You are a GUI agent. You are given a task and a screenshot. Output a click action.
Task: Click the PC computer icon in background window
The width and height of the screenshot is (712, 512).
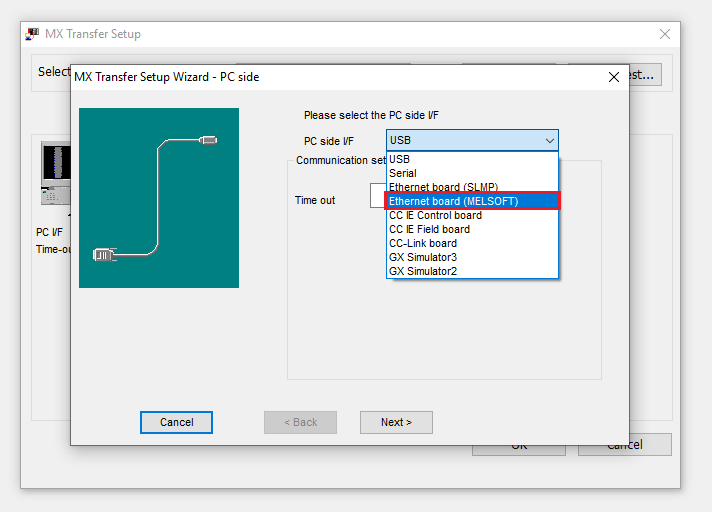55,173
